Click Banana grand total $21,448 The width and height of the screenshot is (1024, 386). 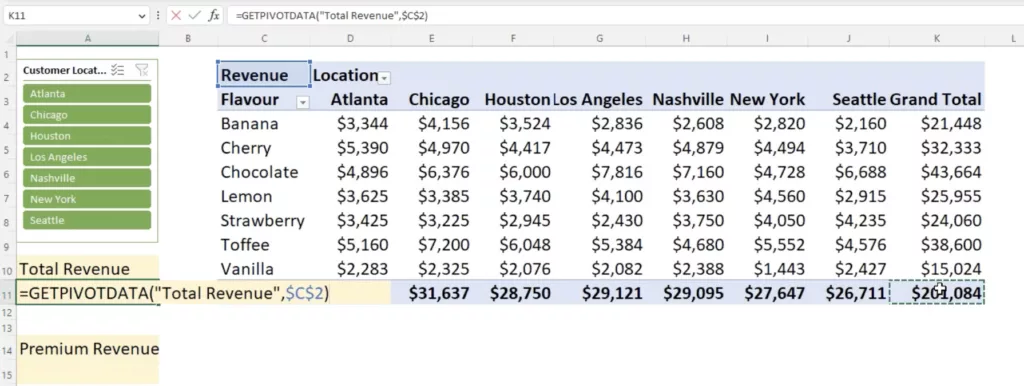[951, 123]
